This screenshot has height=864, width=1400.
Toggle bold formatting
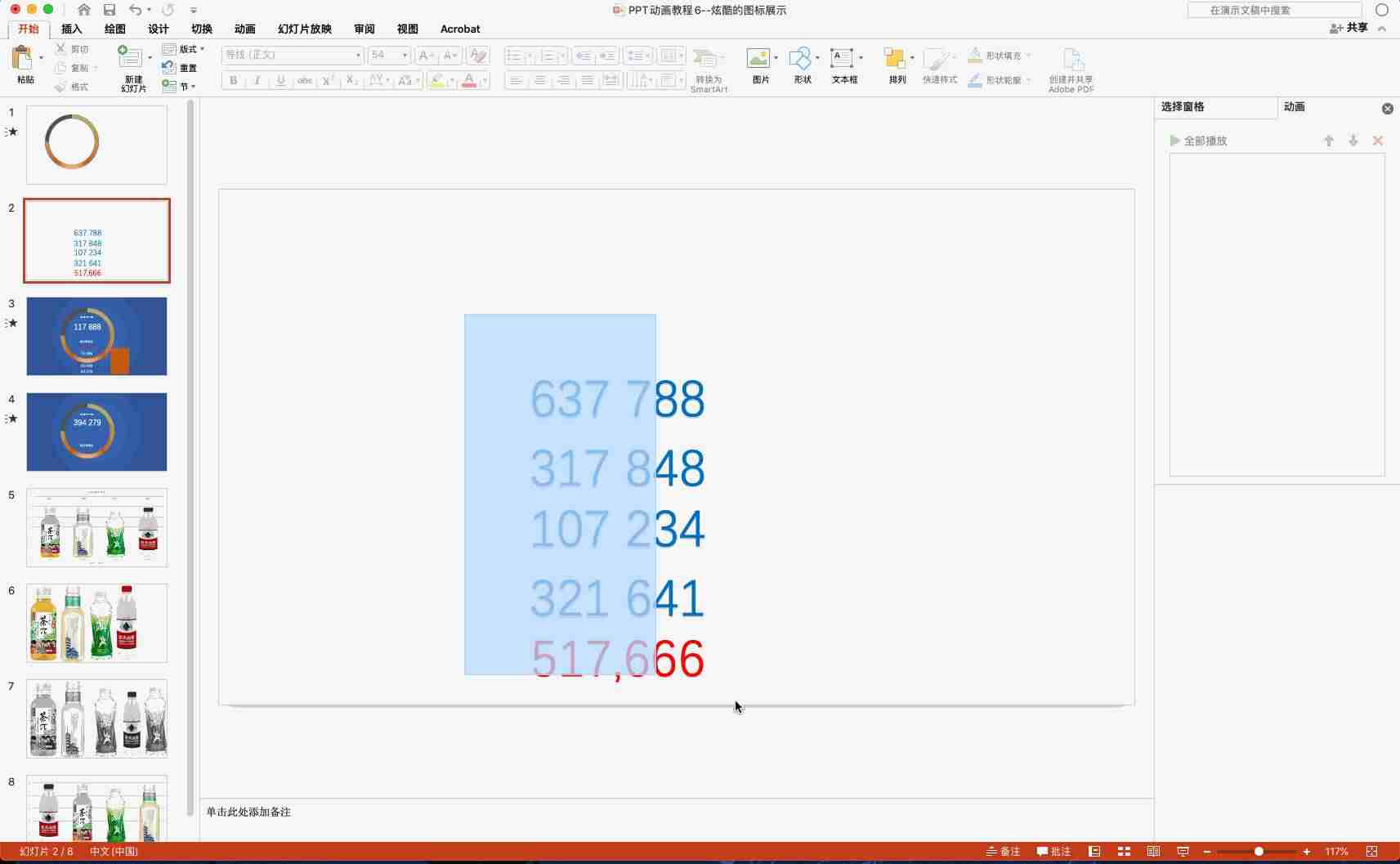click(234, 80)
